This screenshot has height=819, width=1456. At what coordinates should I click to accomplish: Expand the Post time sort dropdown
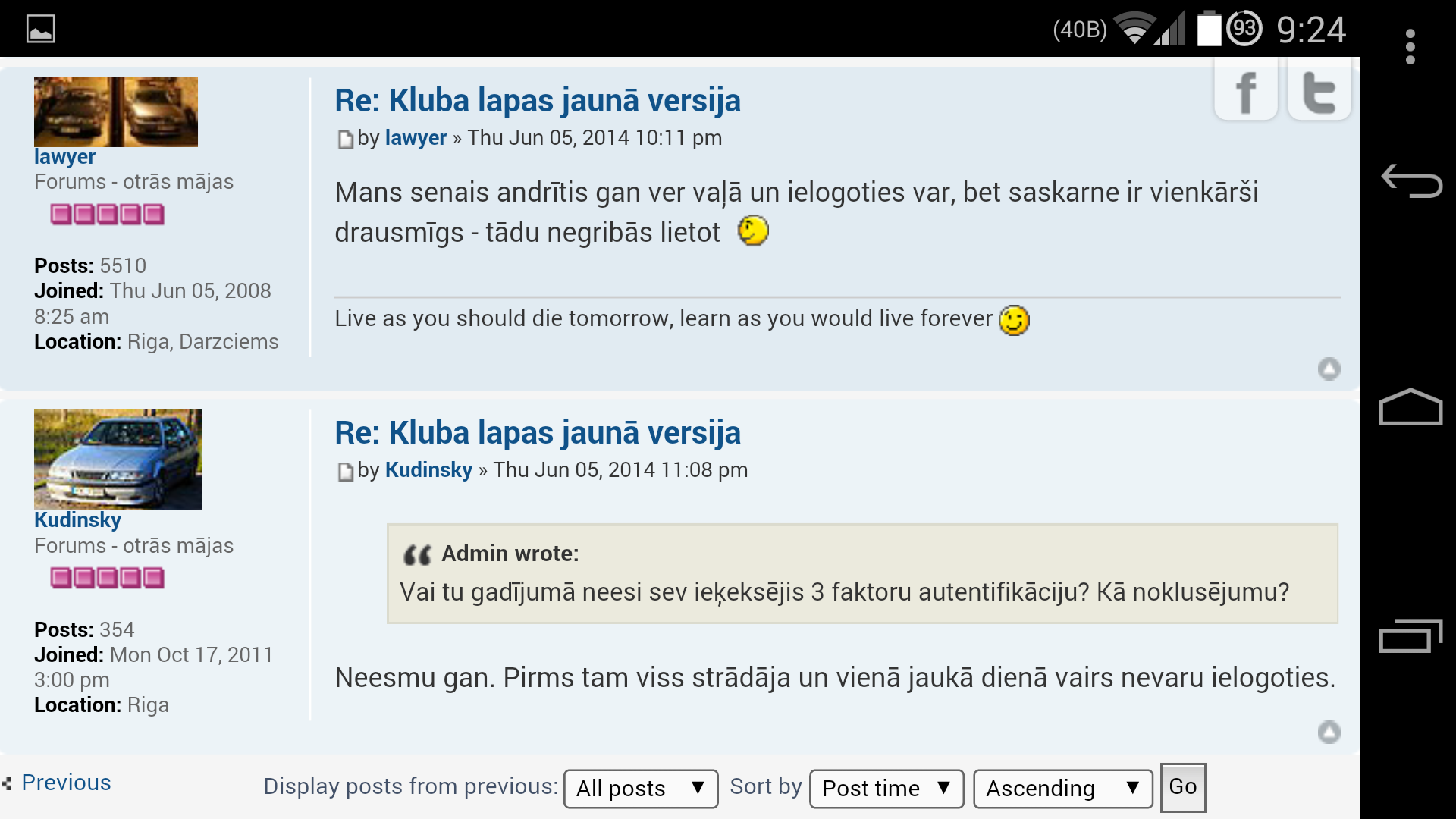click(x=886, y=789)
